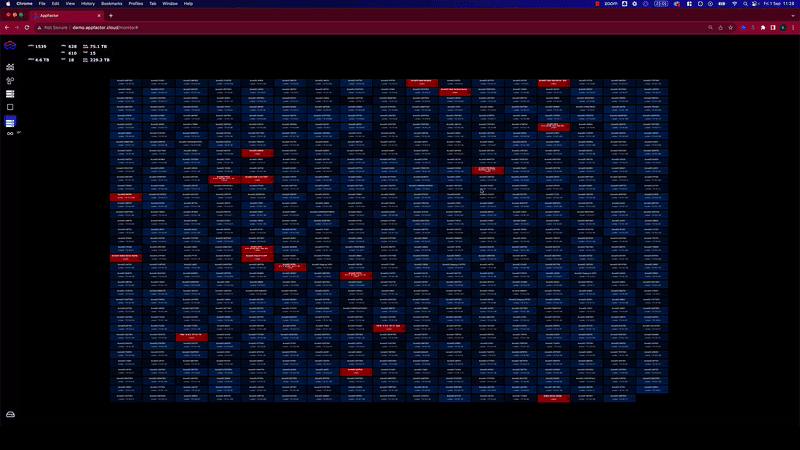
Task: Select the red alert tile in the grid's last row
Action: pos(554,398)
